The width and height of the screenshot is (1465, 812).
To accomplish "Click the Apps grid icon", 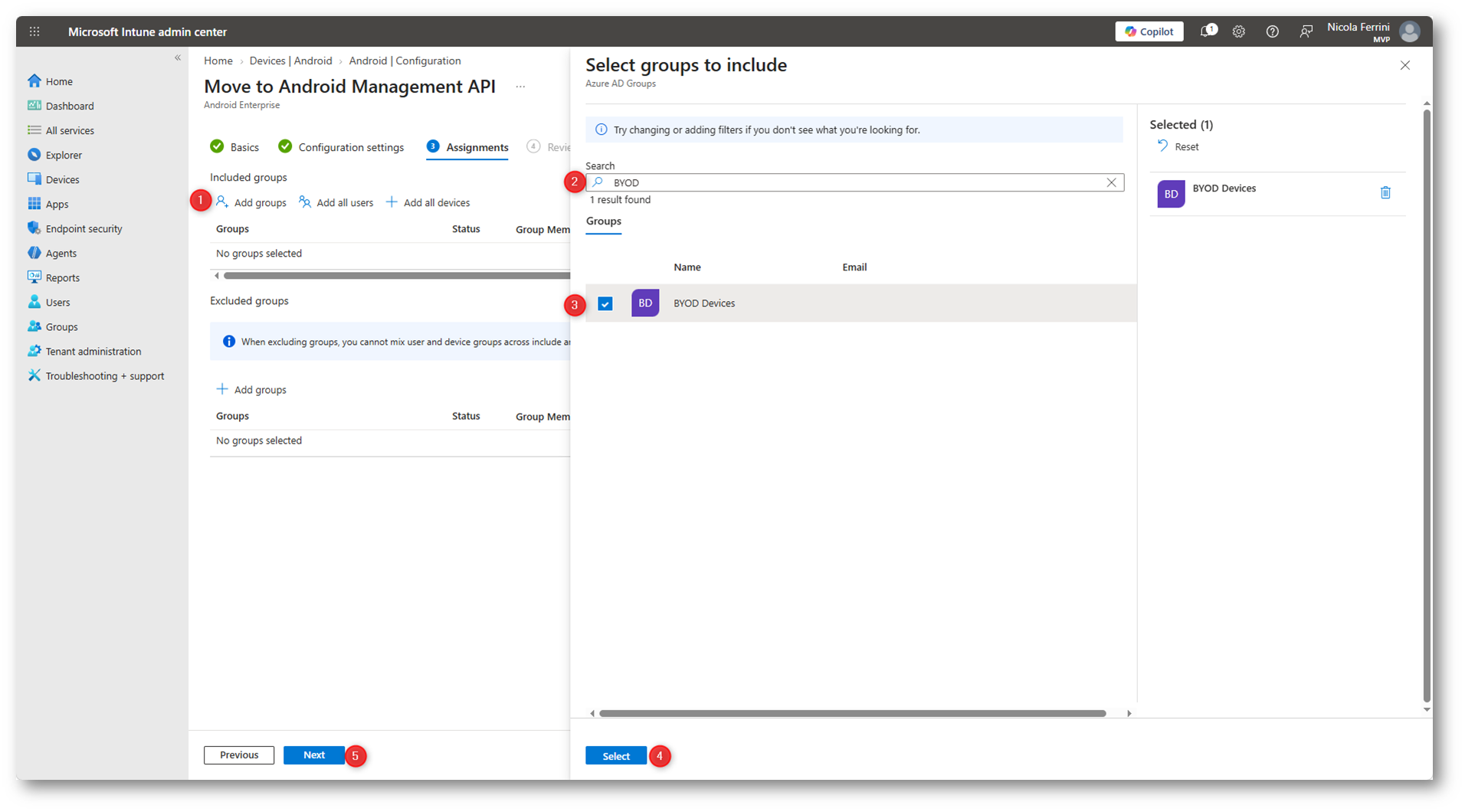I will [34, 204].
